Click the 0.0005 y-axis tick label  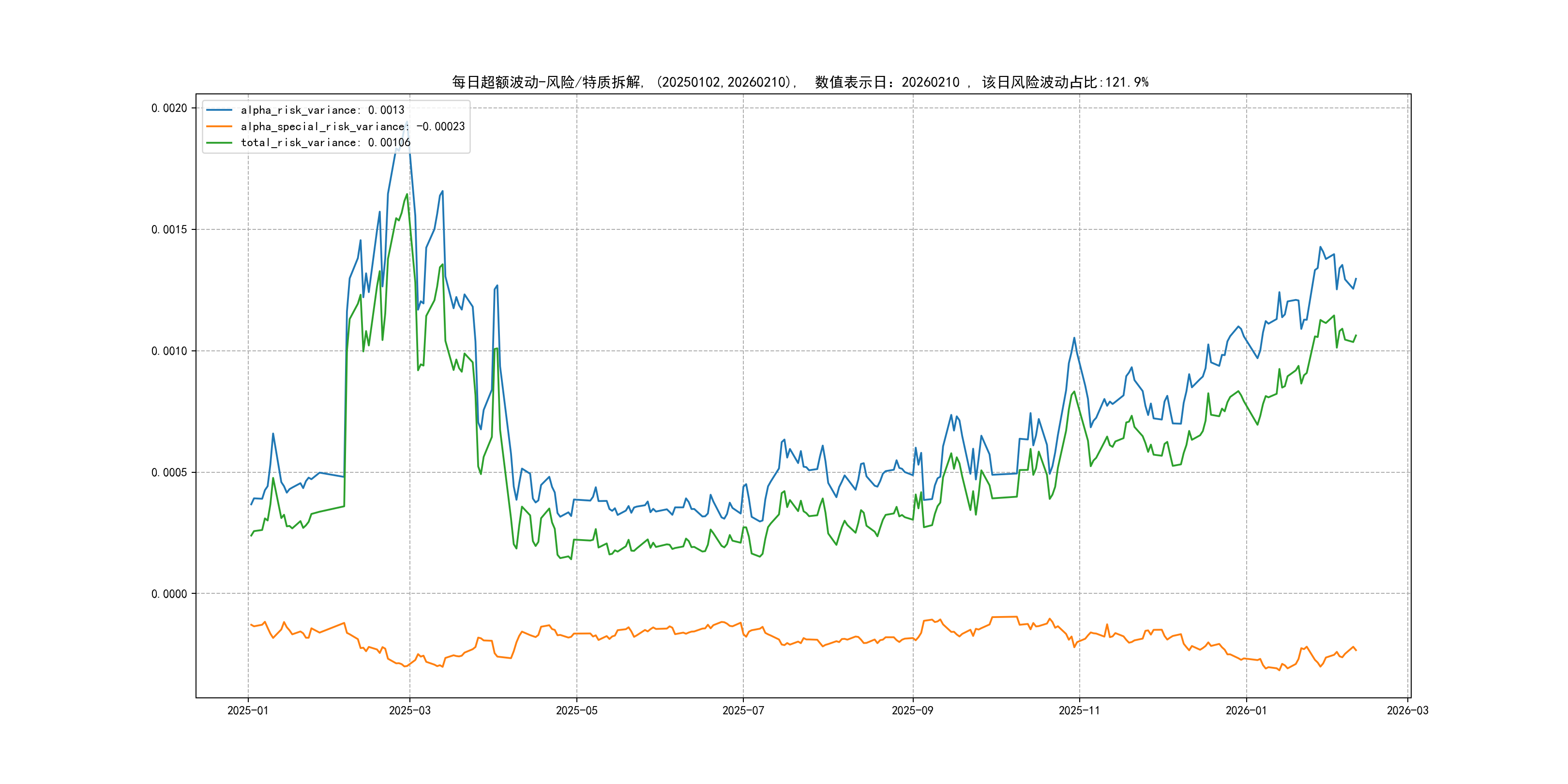(169, 472)
